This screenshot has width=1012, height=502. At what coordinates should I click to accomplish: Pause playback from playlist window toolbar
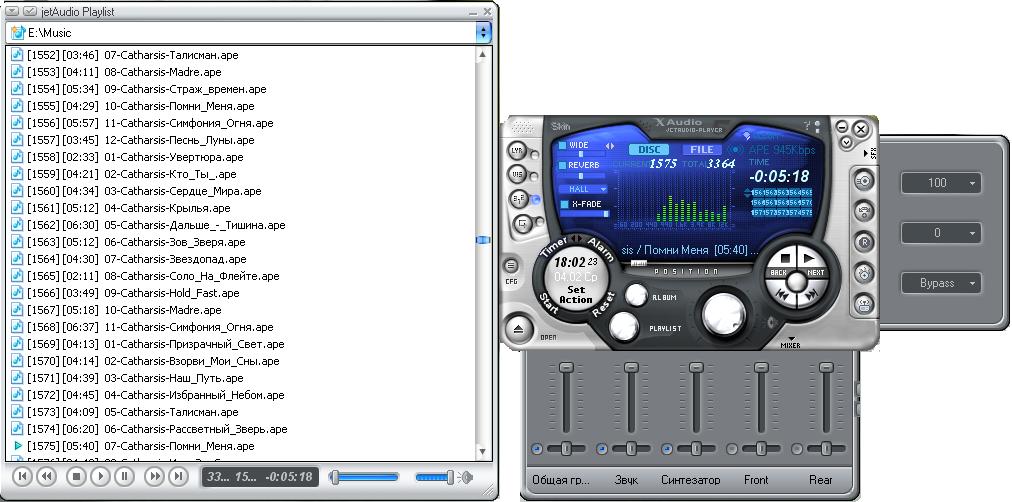(x=124, y=477)
